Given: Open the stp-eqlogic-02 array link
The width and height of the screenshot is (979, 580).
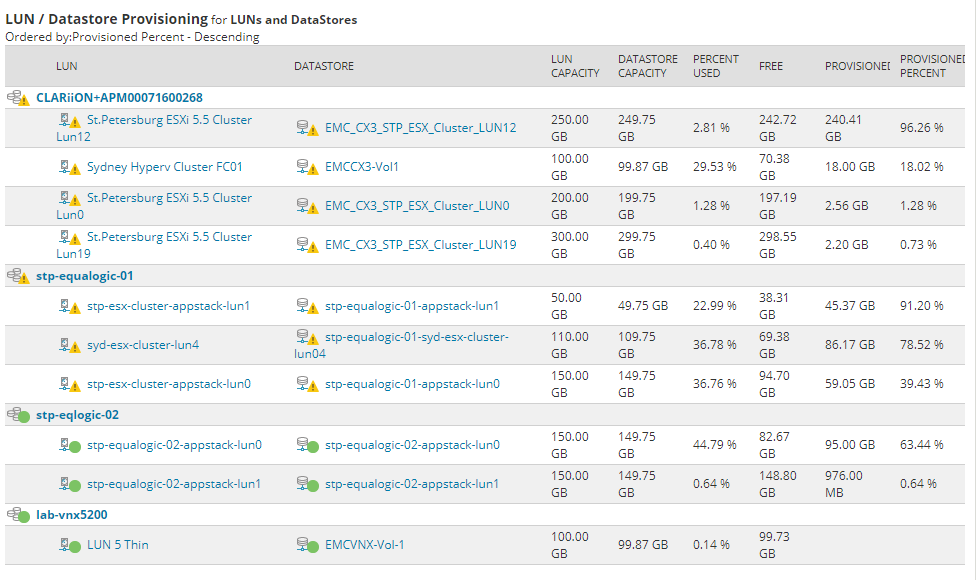Looking at the screenshot, I should pyautogui.click(x=77, y=415).
